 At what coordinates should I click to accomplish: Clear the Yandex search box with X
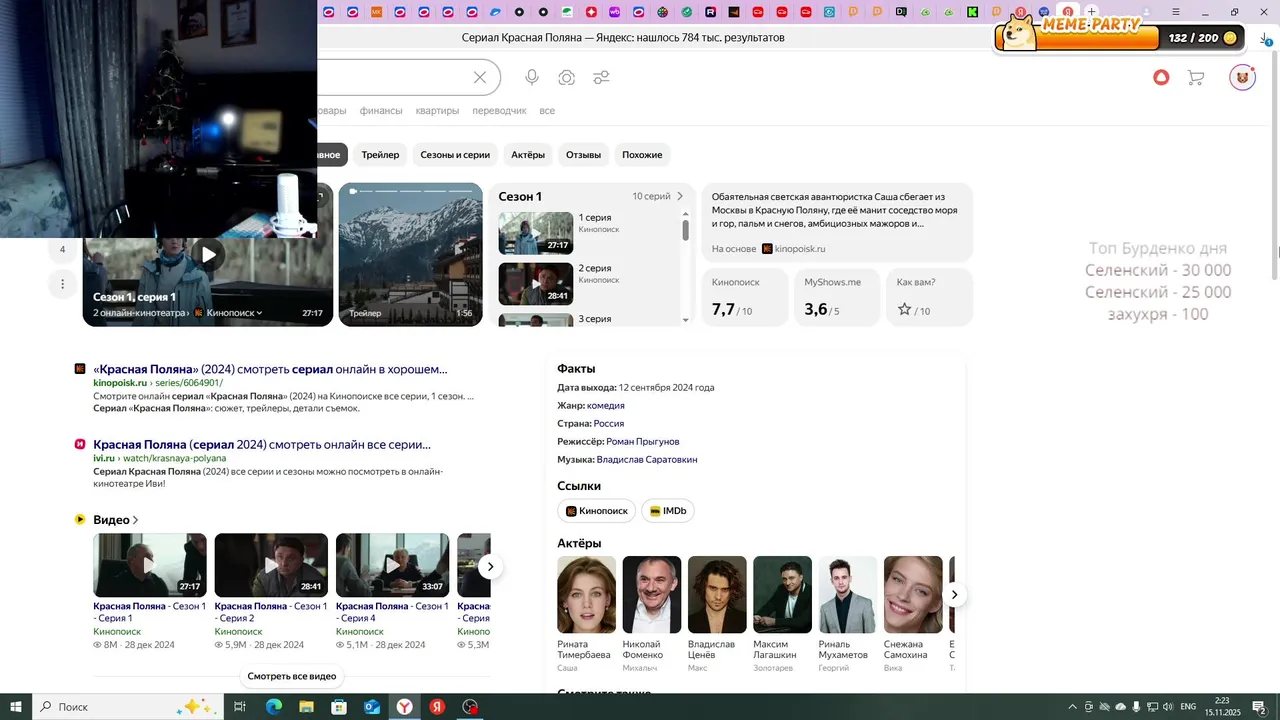pyautogui.click(x=480, y=78)
